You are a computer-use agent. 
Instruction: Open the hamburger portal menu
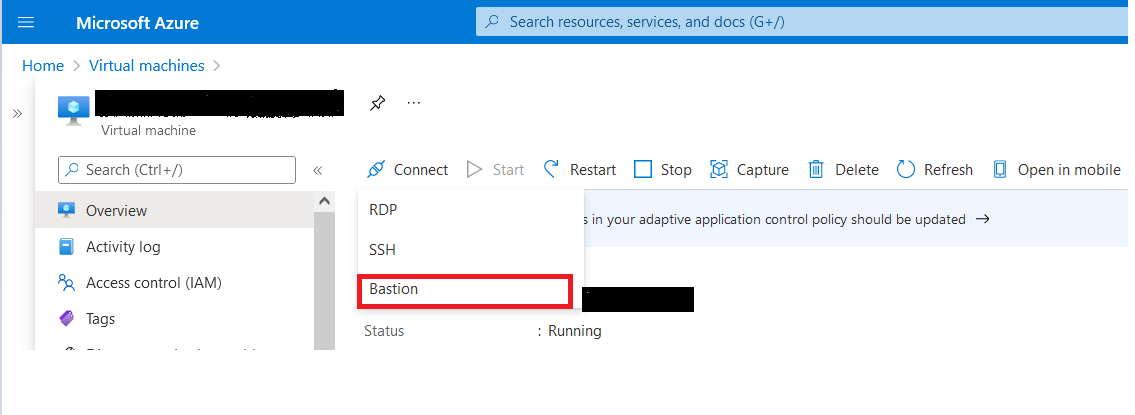pyautogui.click(x=27, y=22)
